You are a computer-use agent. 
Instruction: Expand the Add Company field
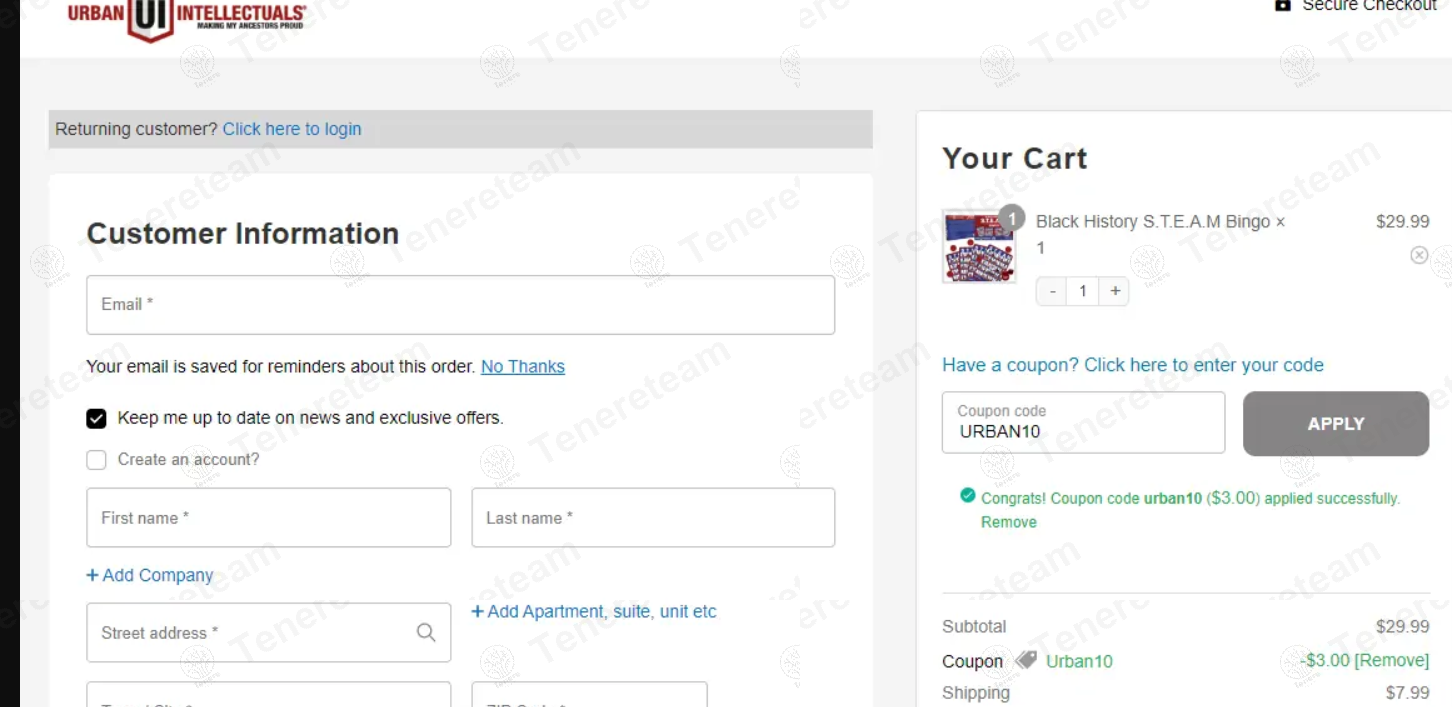pos(150,575)
